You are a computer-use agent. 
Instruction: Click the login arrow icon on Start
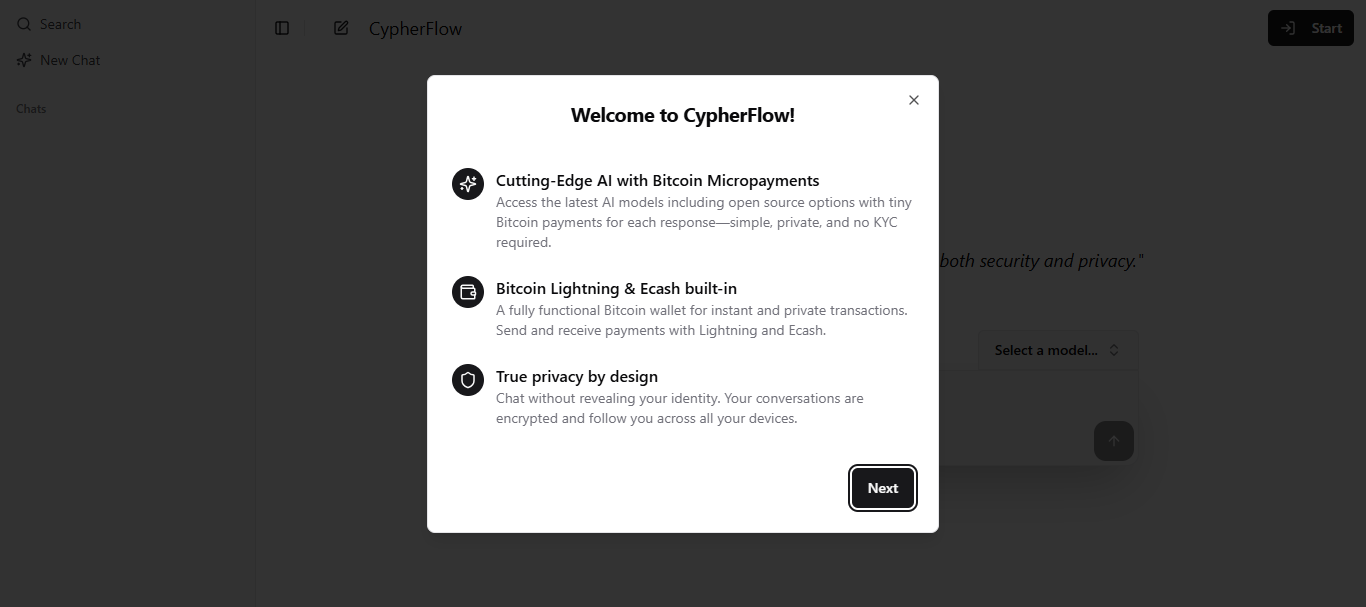[1290, 28]
